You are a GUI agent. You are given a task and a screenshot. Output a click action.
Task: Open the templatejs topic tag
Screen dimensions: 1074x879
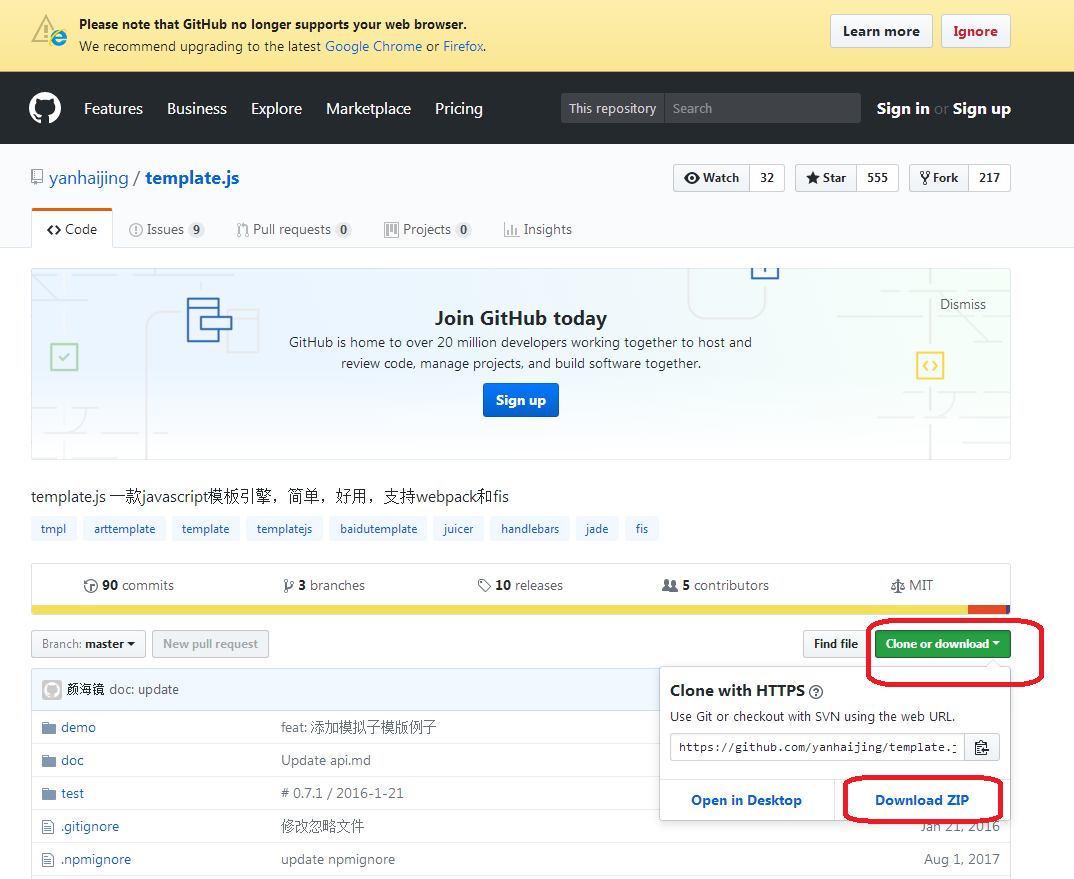click(x=284, y=529)
